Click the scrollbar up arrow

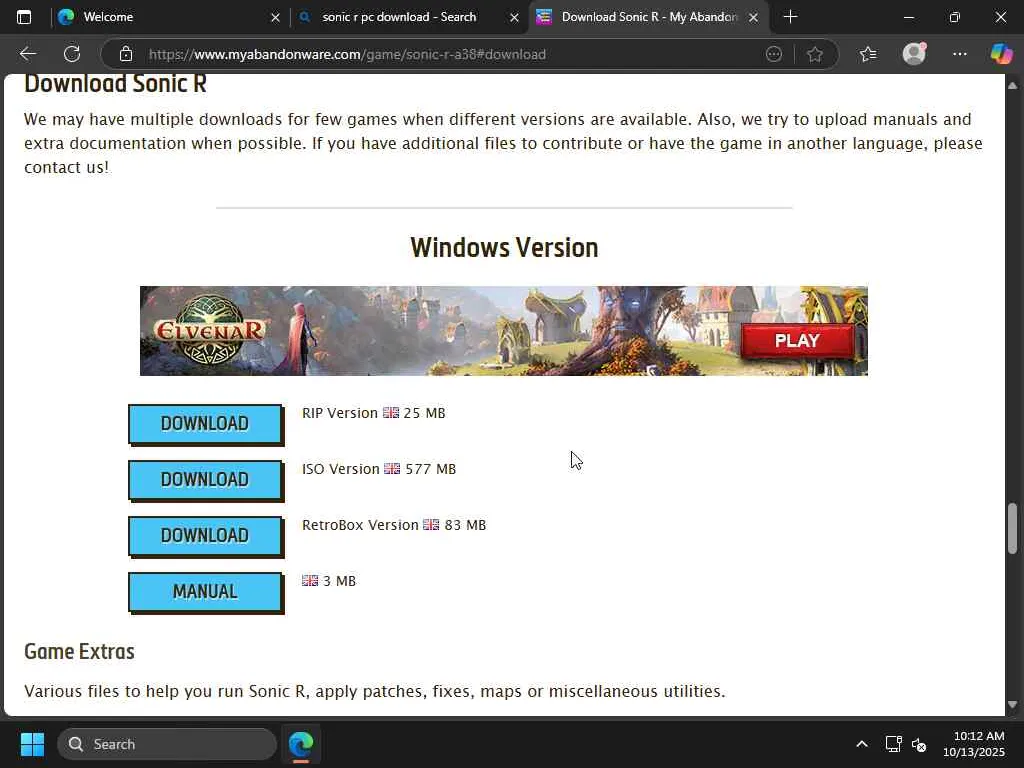1013,86
